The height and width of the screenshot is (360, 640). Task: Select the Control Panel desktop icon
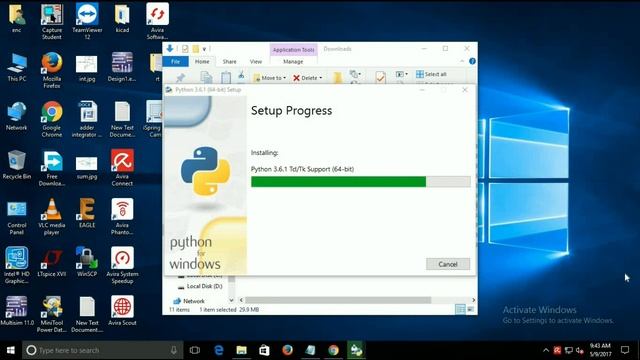click(x=17, y=217)
